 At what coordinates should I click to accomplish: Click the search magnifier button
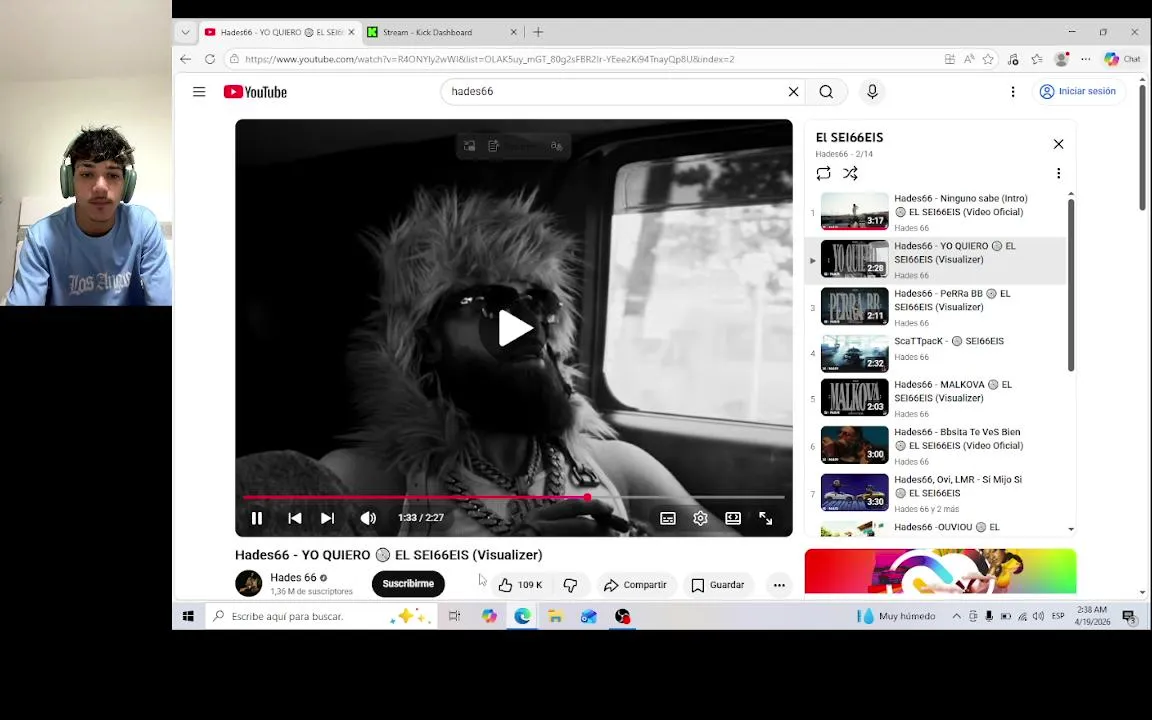point(827,92)
